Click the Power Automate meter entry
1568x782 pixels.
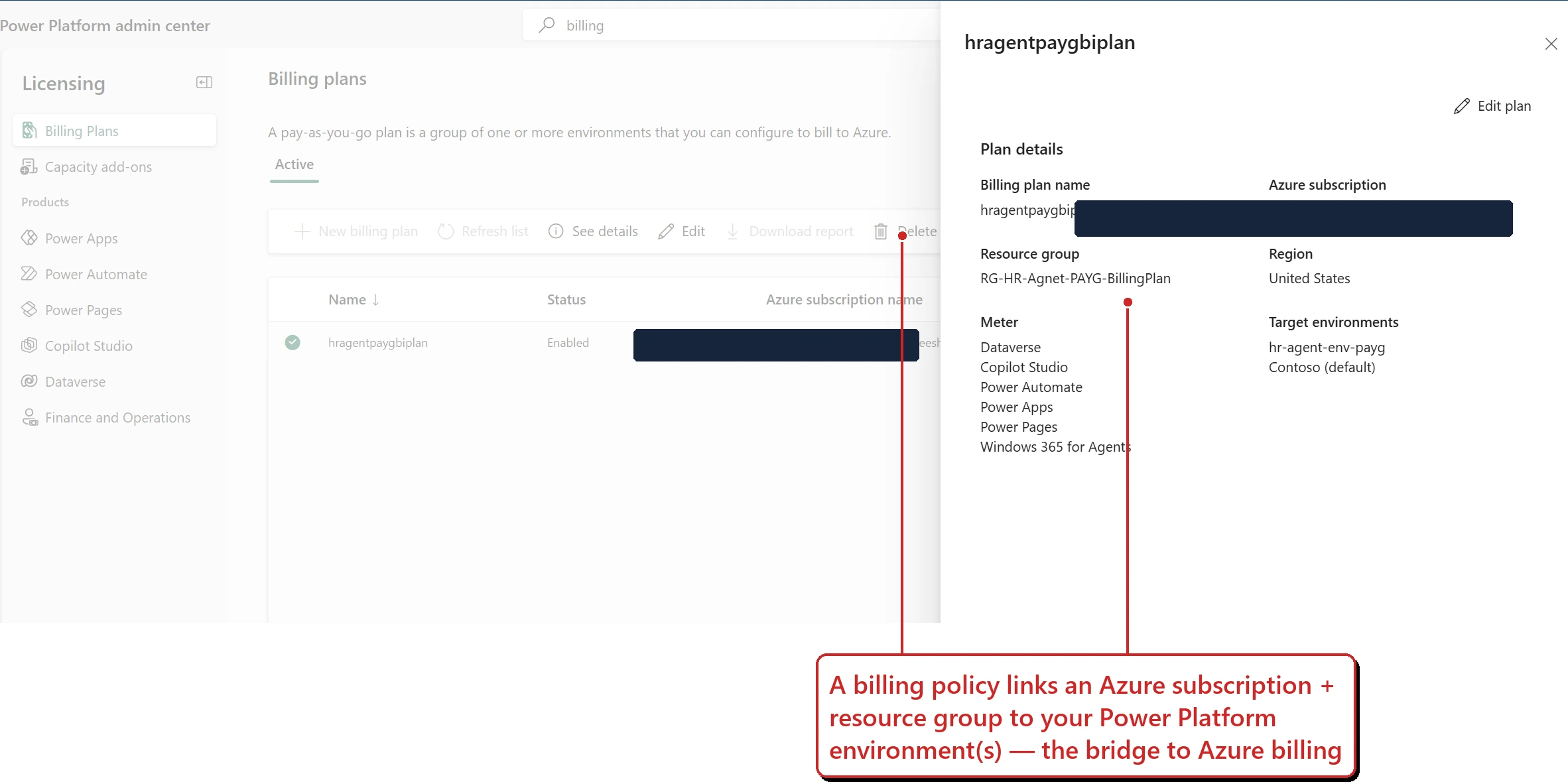pos(1031,387)
